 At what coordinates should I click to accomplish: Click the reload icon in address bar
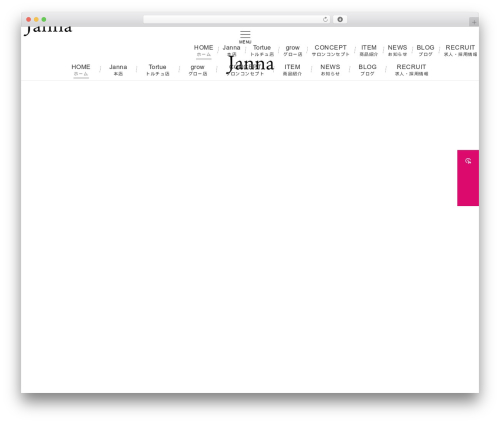[325, 20]
